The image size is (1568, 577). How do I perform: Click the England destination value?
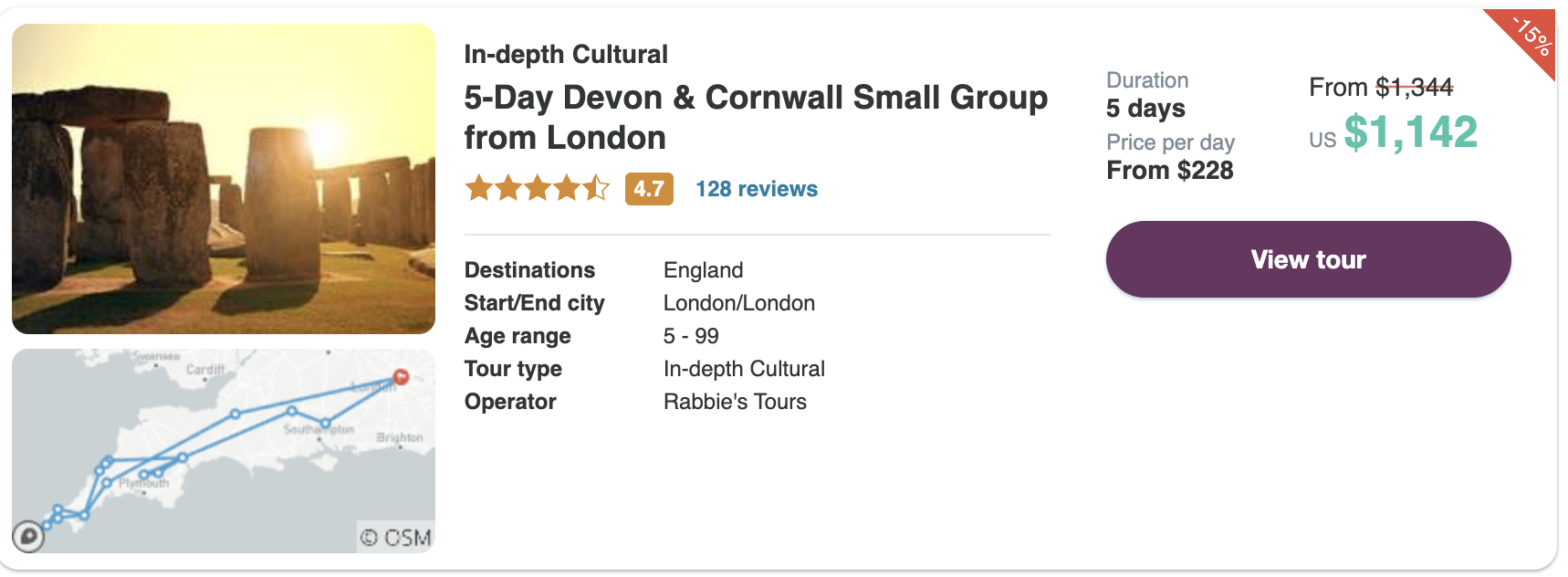[x=703, y=270]
